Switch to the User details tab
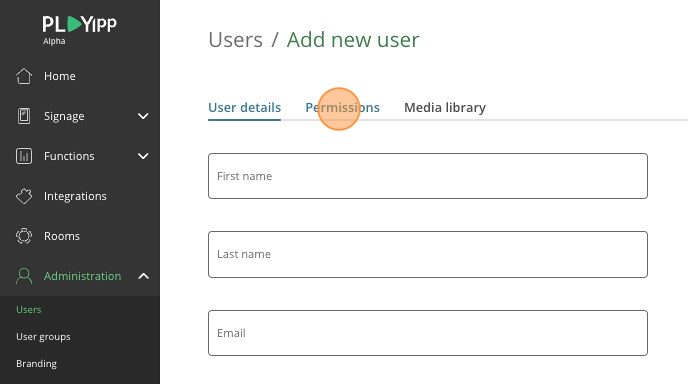Image resolution: width=688 pixels, height=384 pixels. (244, 108)
